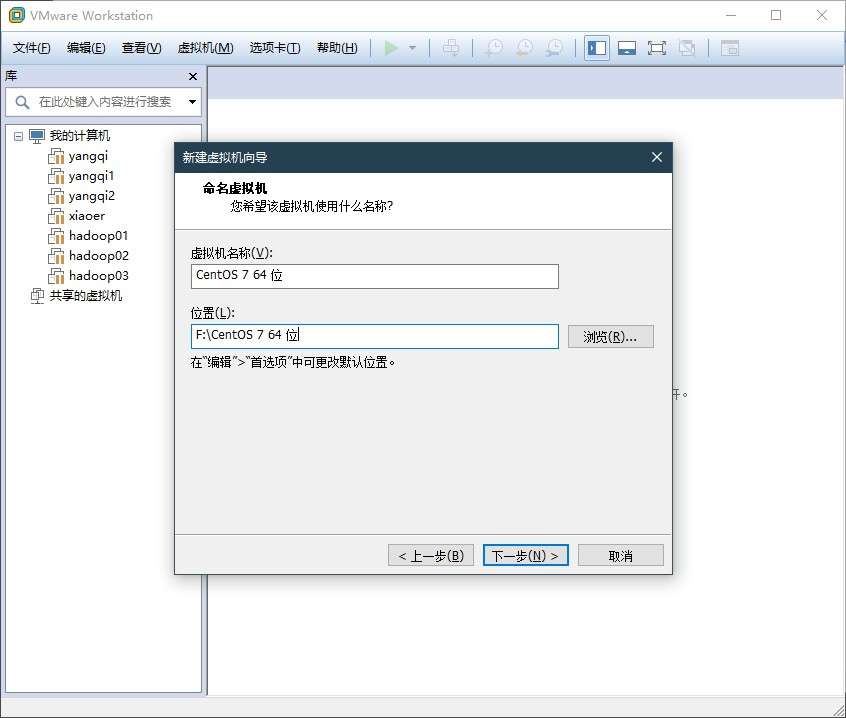Screen dimensions: 846x718
Task: Click the 上一步(B) back button
Action: 431,555
